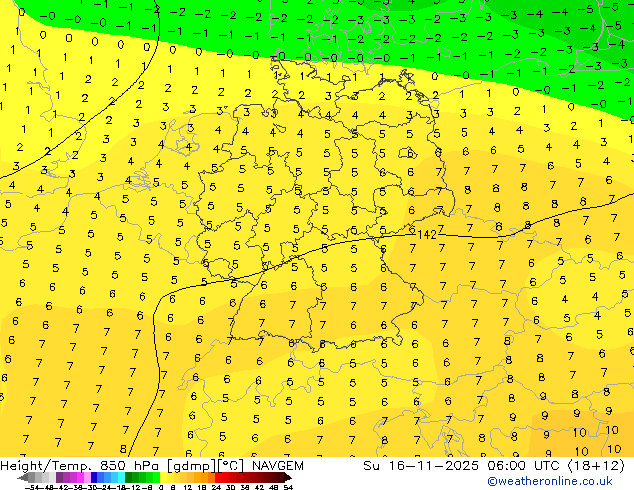Click the weatheronline.co.uk copyright link
This screenshot has height=490, width=634.
point(550,481)
